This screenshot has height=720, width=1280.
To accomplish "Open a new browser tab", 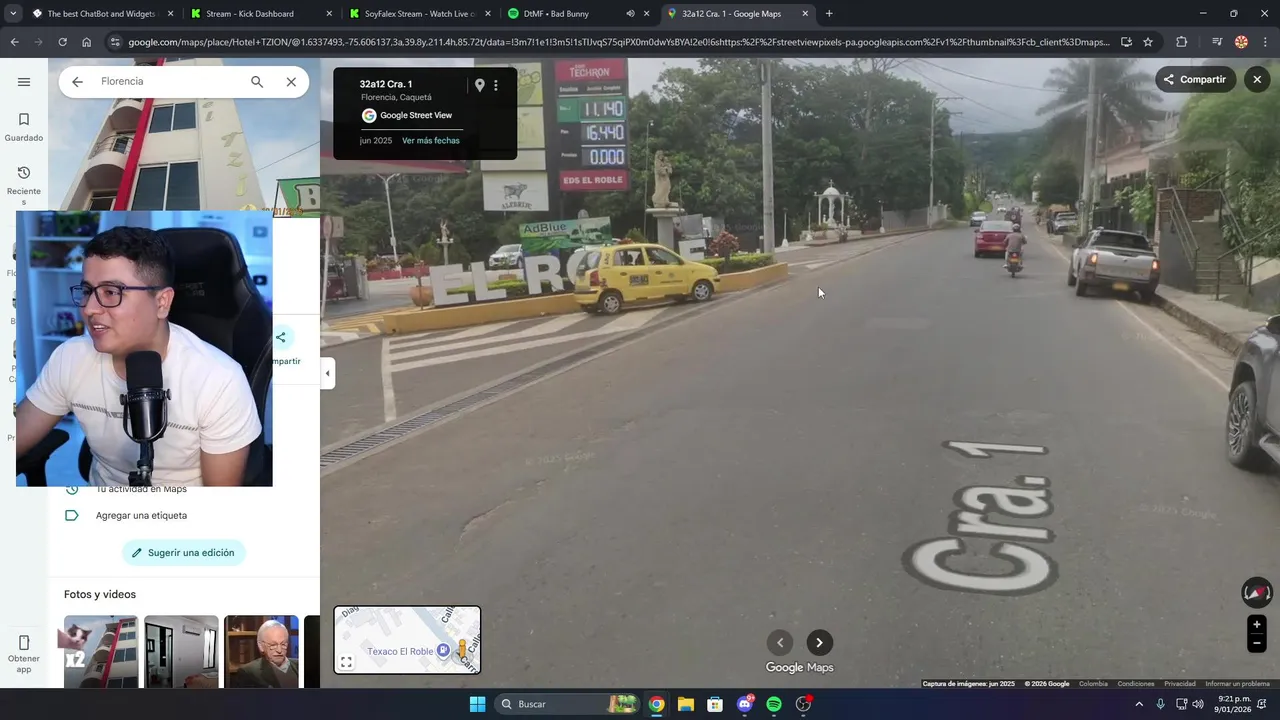I will 829,14.
